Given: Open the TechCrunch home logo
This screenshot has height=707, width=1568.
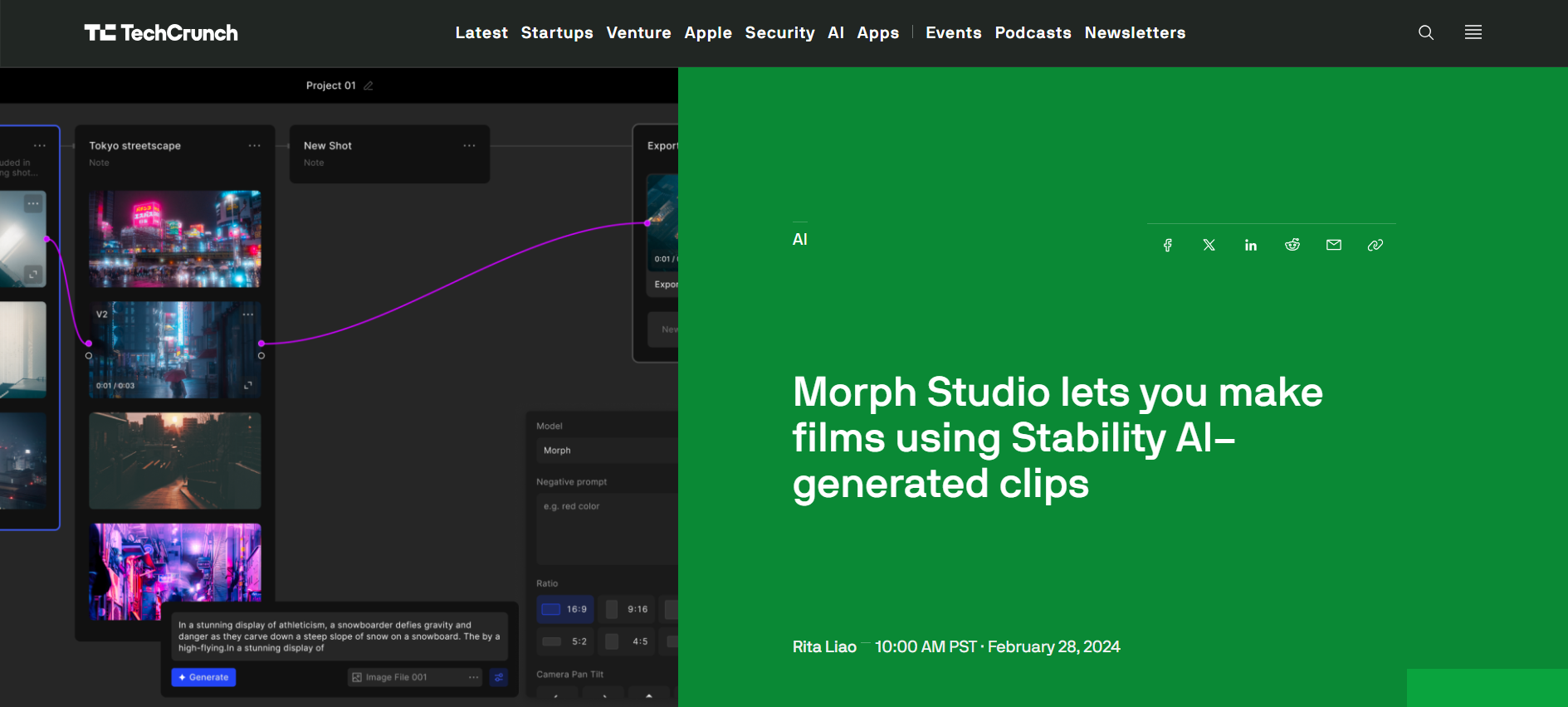Looking at the screenshot, I should point(161,32).
